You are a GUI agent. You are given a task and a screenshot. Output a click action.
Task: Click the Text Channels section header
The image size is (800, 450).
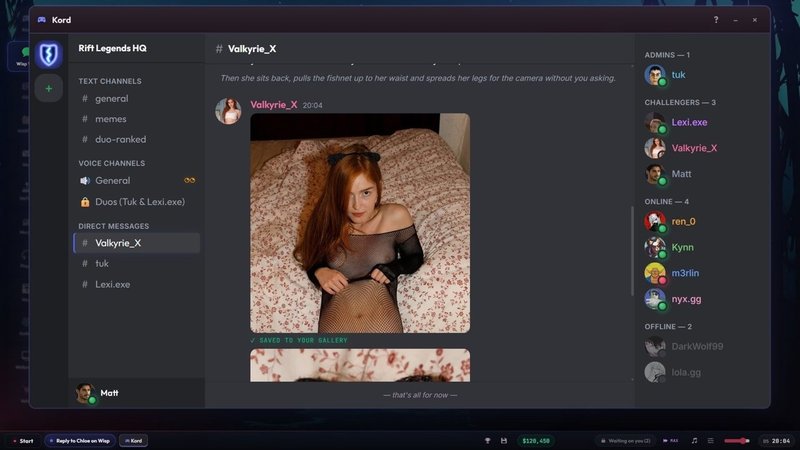(x=110, y=81)
